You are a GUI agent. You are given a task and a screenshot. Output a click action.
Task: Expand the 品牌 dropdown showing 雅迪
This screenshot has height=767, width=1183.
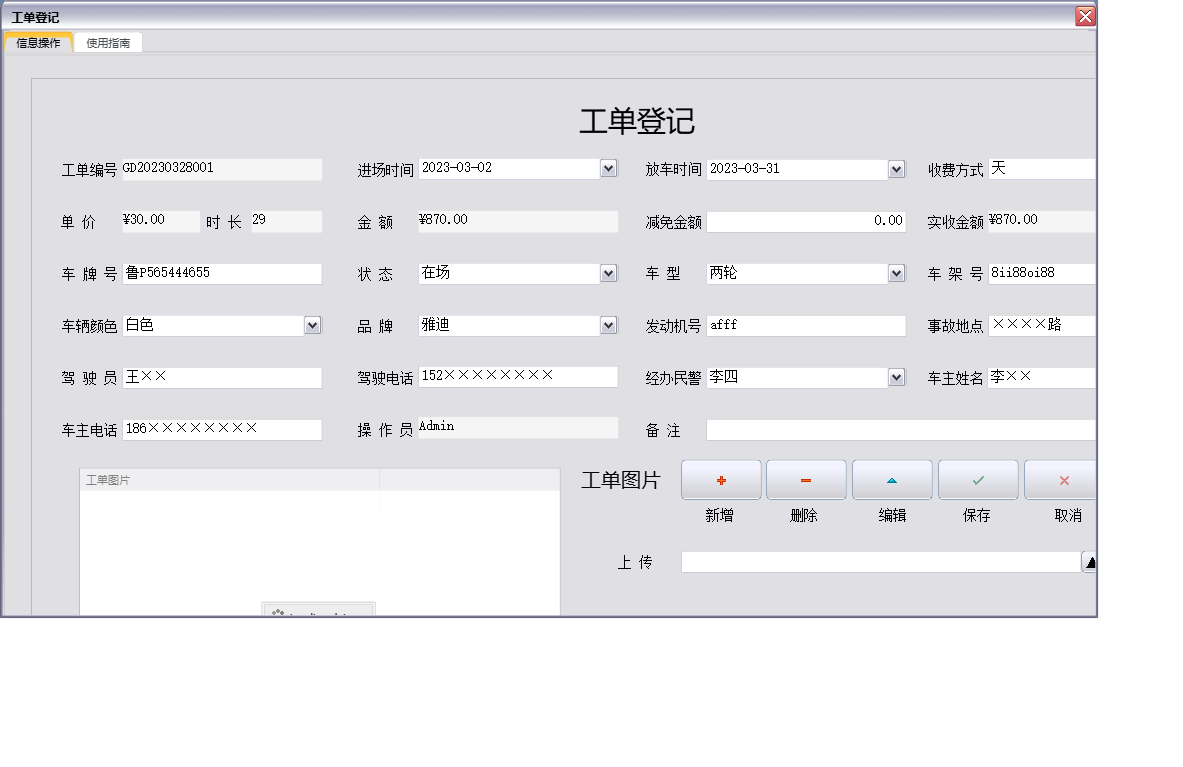coord(607,325)
